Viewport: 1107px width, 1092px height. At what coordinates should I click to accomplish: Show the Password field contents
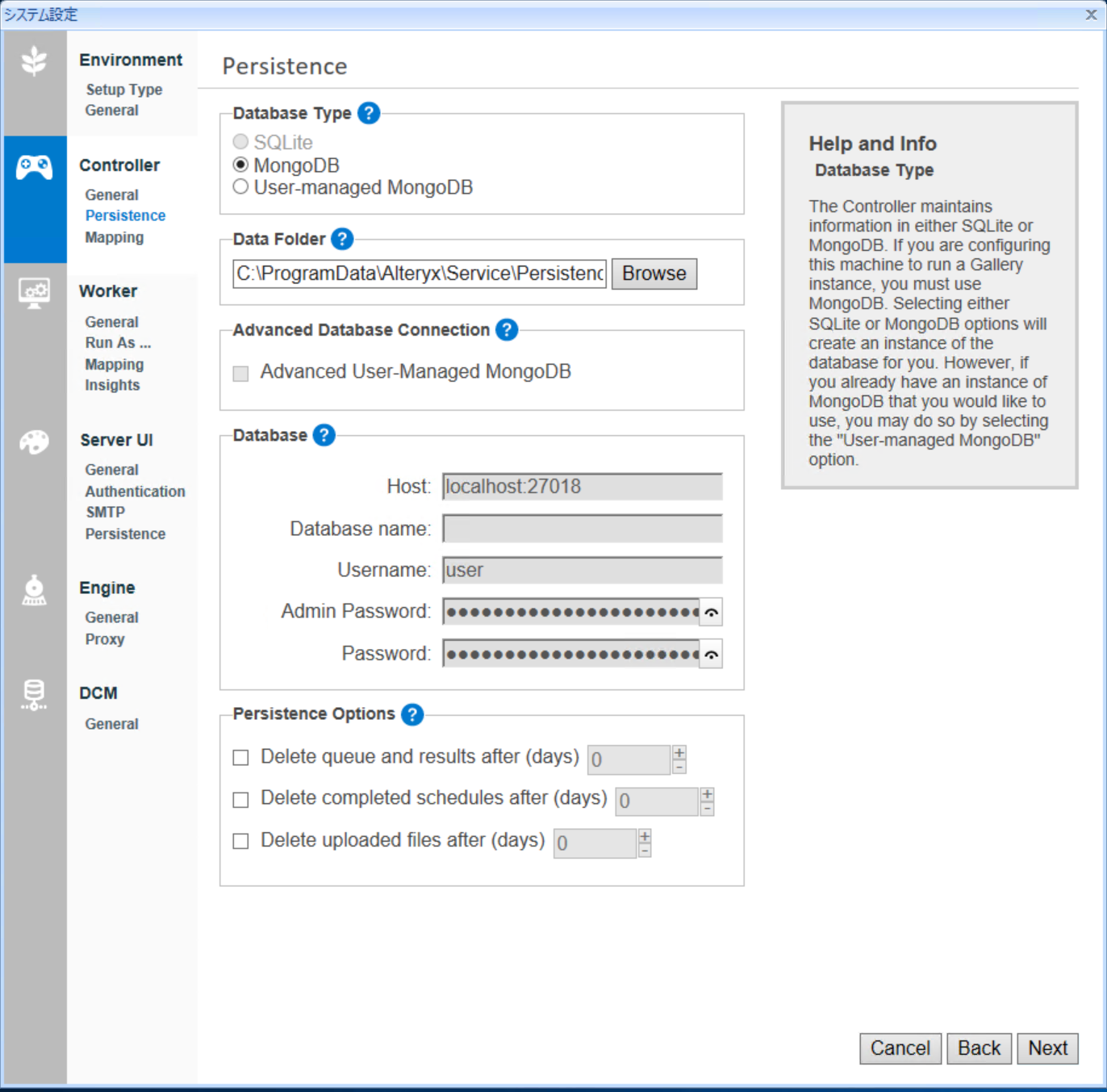click(x=710, y=654)
